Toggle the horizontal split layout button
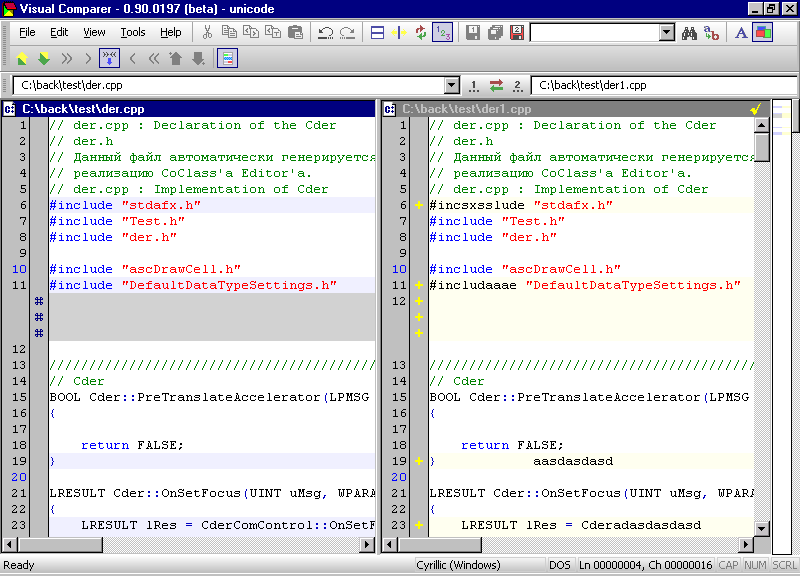Viewport: 800px width, 576px height. click(377, 32)
